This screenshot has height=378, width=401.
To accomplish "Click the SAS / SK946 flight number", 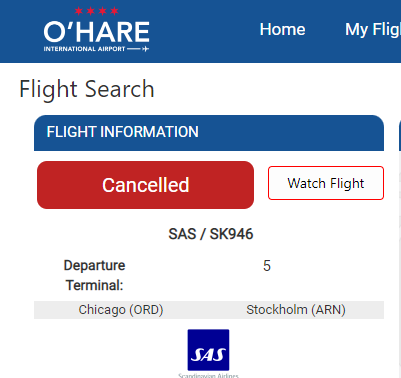I will (x=211, y=234).
